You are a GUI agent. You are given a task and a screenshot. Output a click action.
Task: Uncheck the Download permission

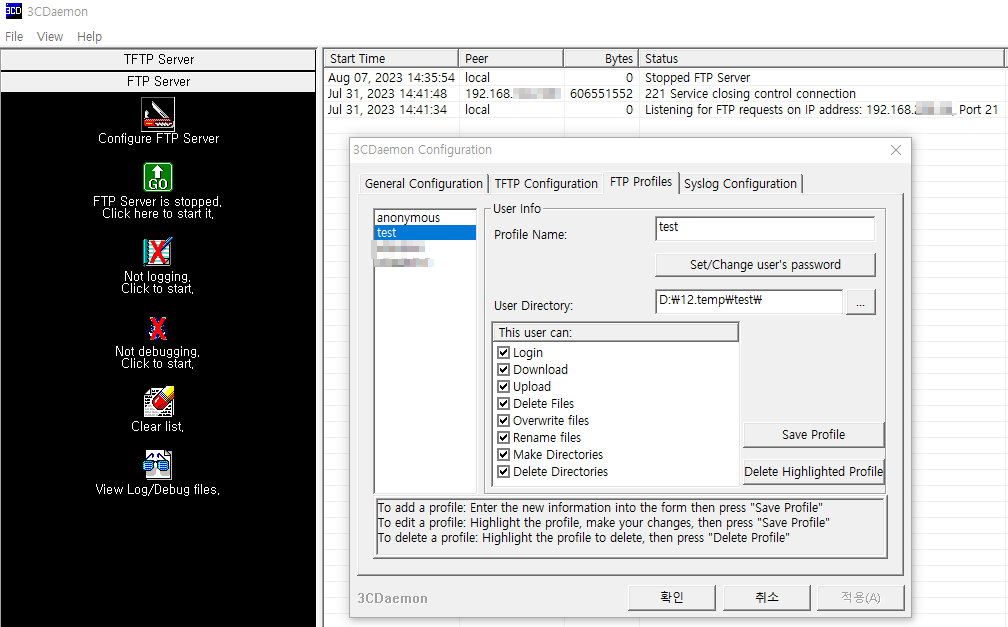(x=503, y=370)
